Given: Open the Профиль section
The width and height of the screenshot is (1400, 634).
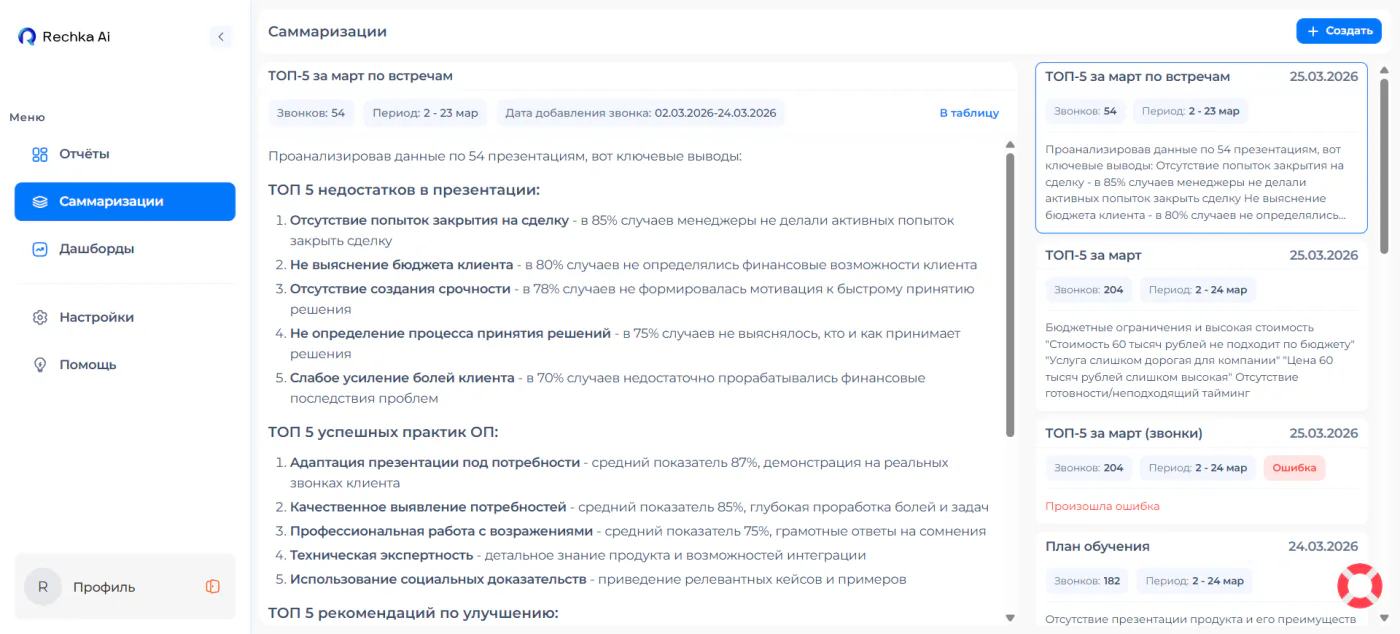Looking at the screenshot, I should (x=125, y=587).
